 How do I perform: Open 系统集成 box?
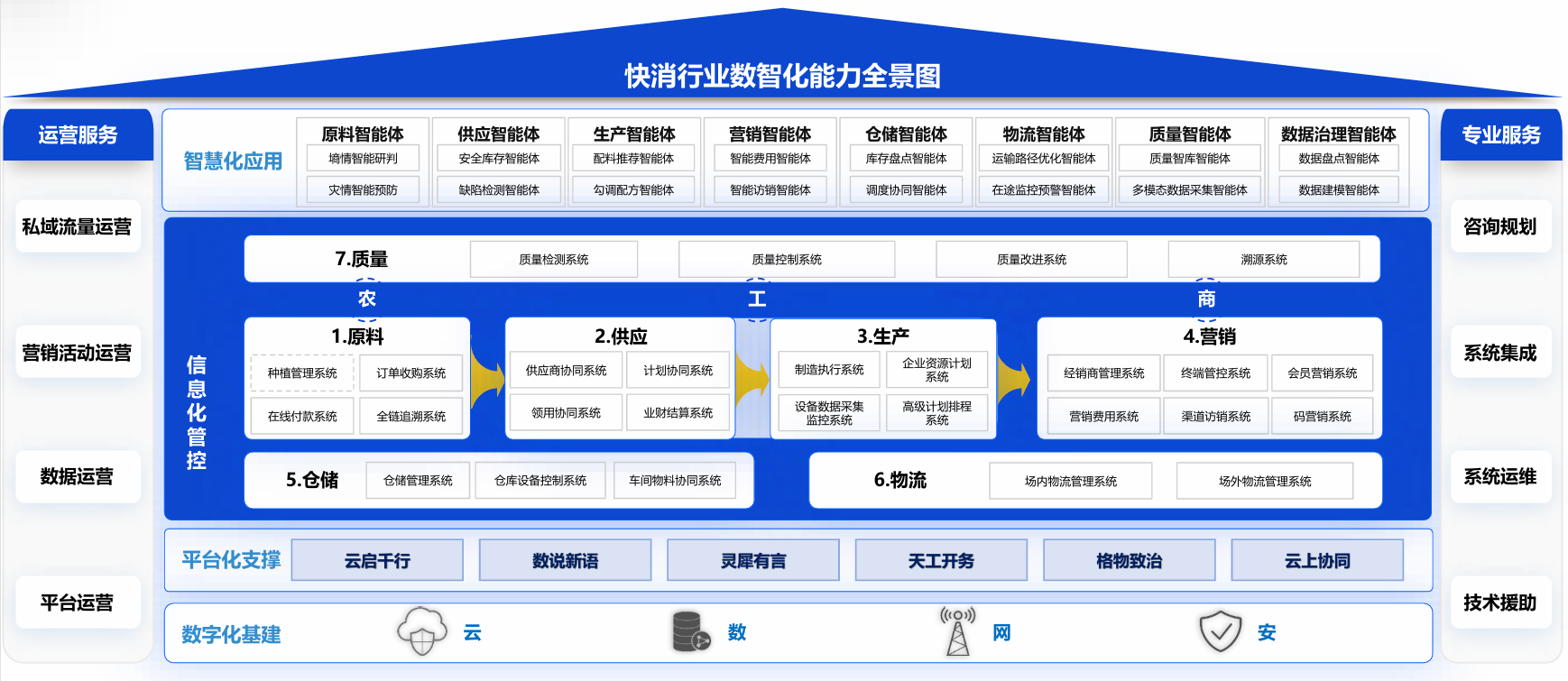pos(1500,352)
